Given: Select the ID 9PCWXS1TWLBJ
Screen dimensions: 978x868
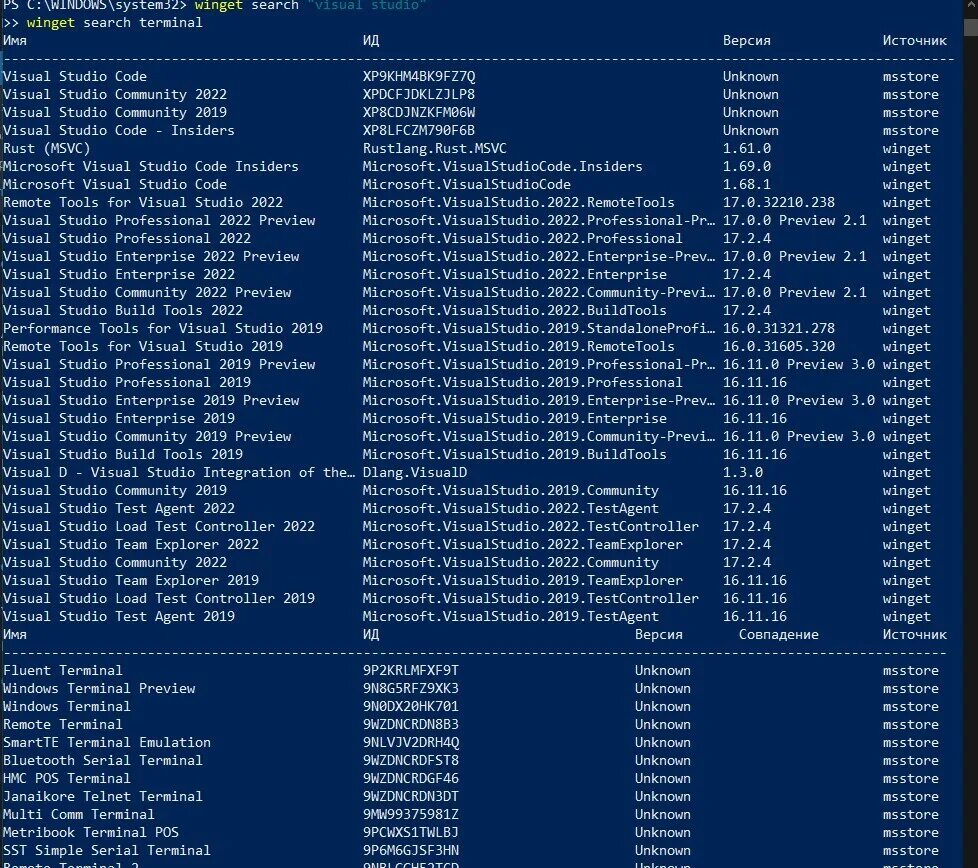Looking at the screenshot, I should 410,833.
